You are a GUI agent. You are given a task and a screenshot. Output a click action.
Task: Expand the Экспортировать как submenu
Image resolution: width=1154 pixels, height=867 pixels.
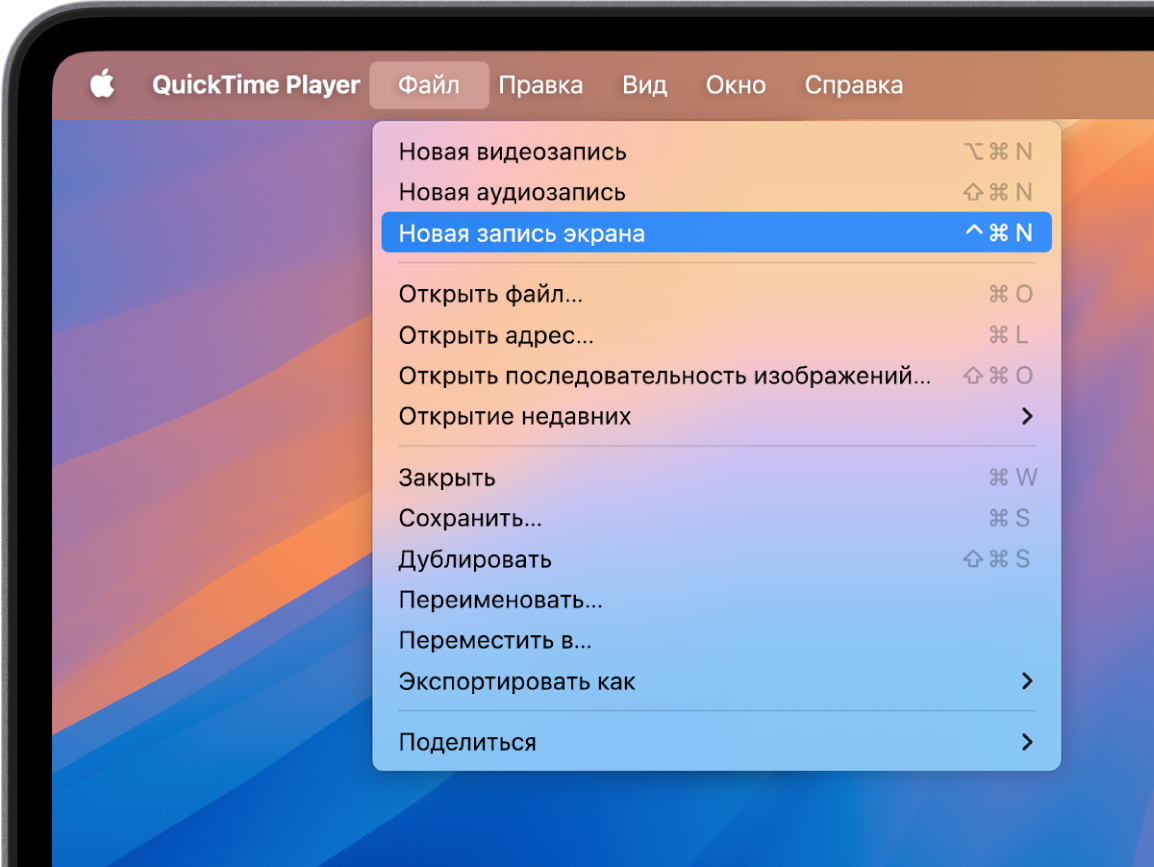[x=717, y=682]
